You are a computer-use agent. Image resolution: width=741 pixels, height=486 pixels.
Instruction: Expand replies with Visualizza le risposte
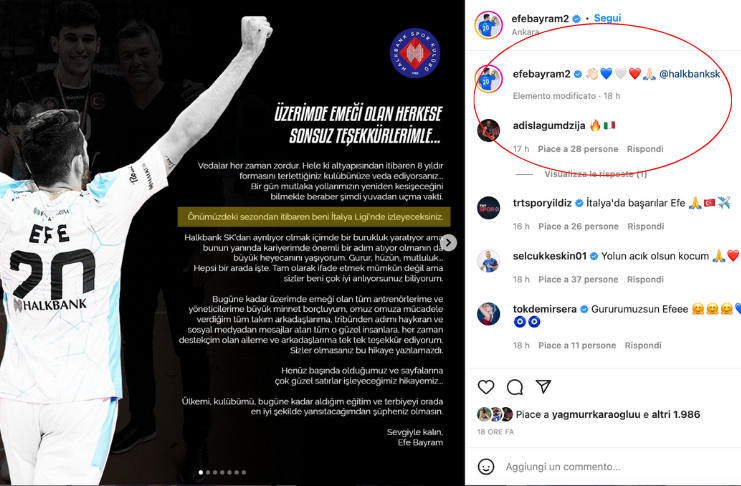[595, 174]
